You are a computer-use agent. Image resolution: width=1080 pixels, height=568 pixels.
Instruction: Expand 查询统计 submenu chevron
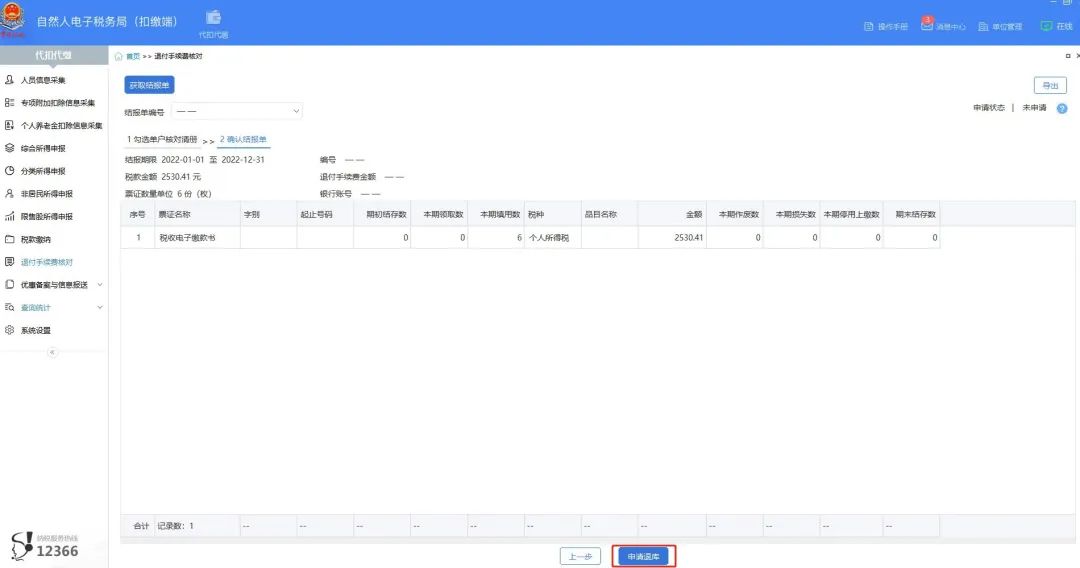coord(100,307)
